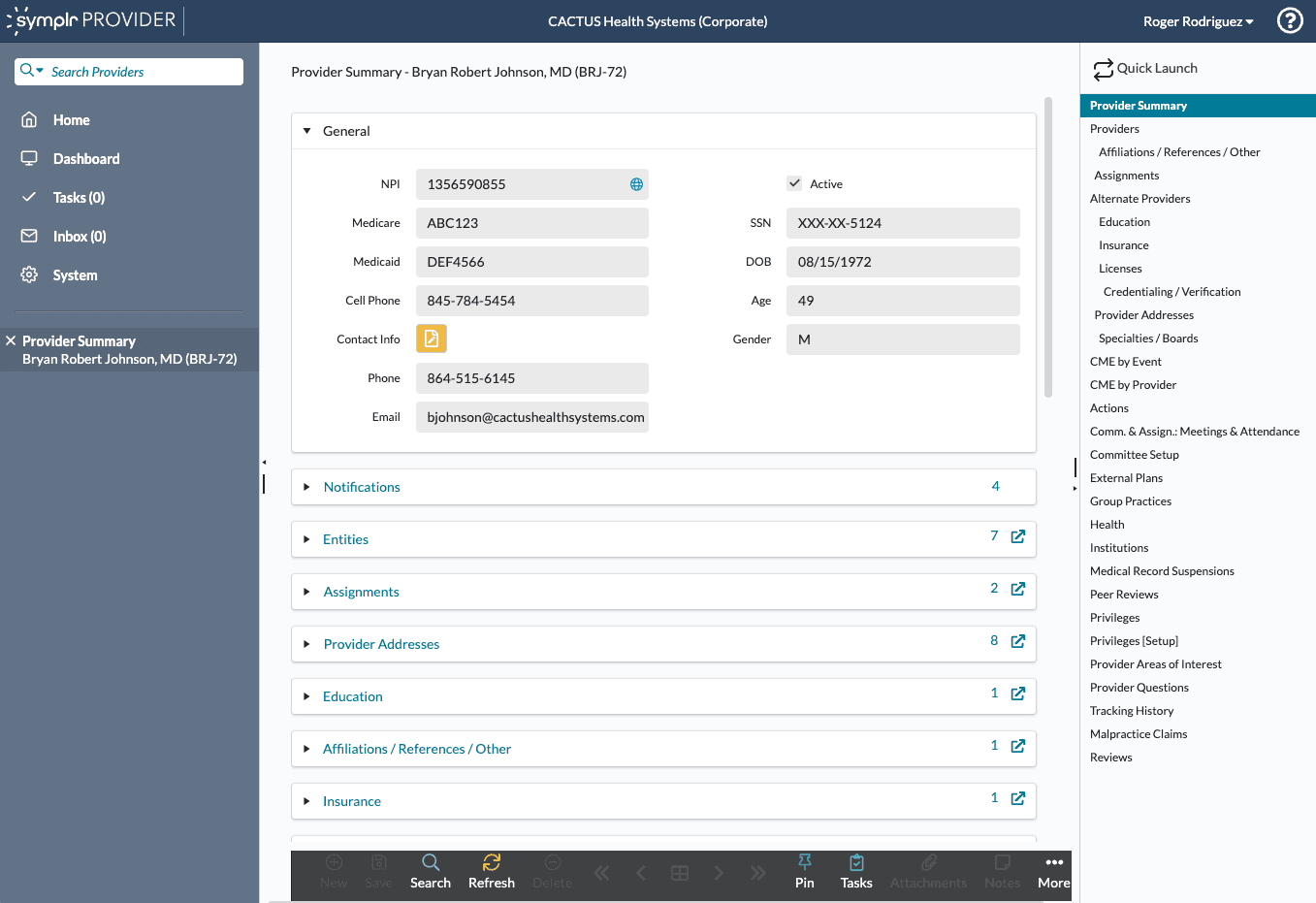Open the Contact Info document icon
1316x903 pixels.
tap(432, 339)
